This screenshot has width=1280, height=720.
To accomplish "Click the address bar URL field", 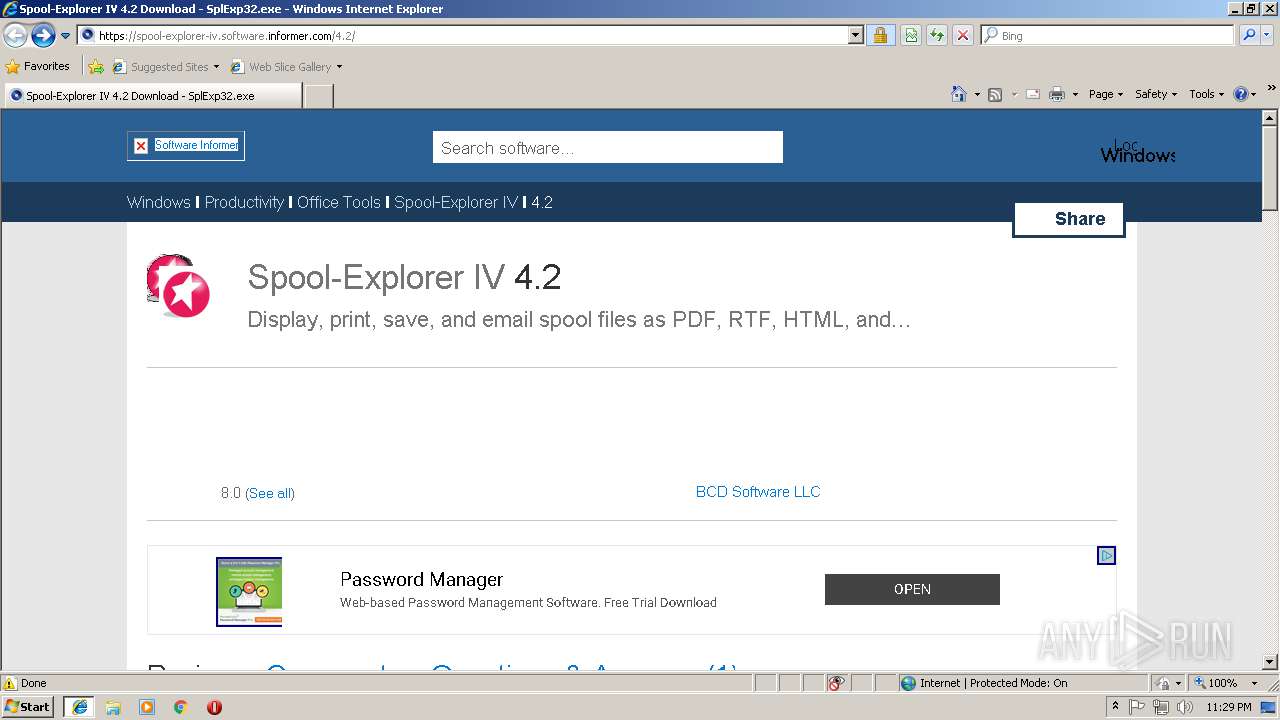I will coord(463,35).
